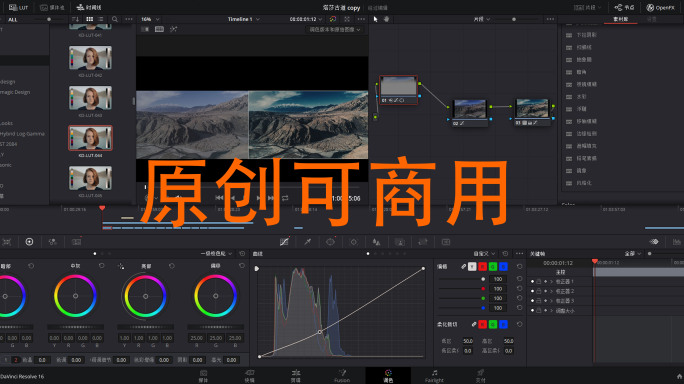Switch to the Media page tab
The width and height of the screenshot is (684, 384).
tap(203, 376)
